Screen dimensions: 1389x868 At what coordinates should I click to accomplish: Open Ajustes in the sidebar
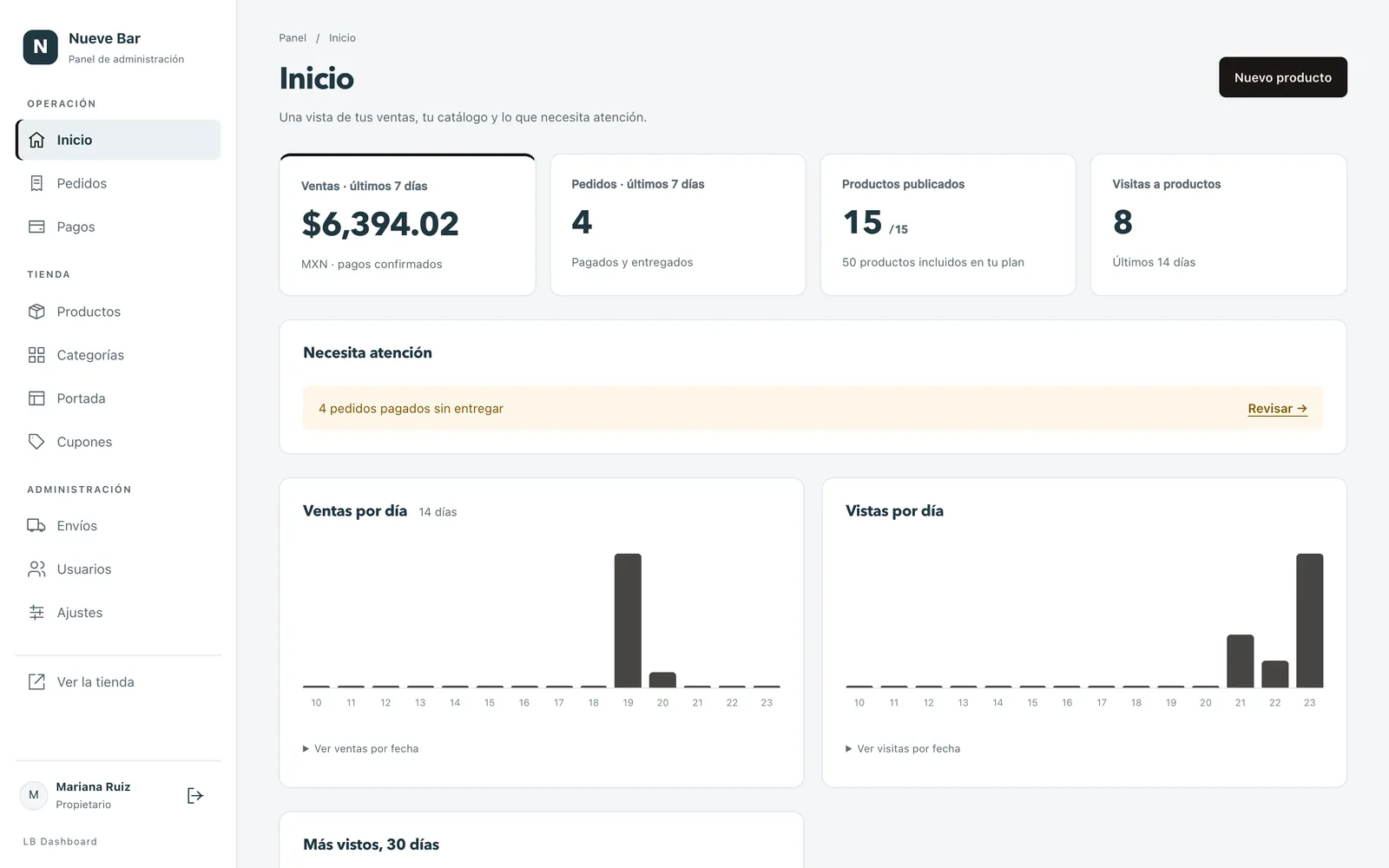tap(118, 613)
